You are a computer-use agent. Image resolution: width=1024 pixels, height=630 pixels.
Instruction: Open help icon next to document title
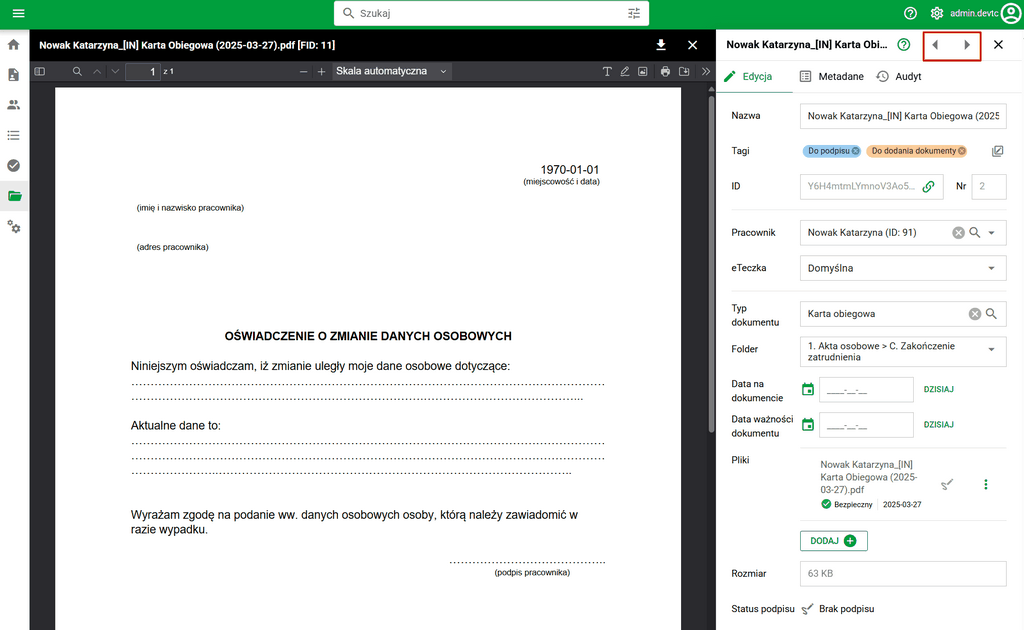coord(904,44)
